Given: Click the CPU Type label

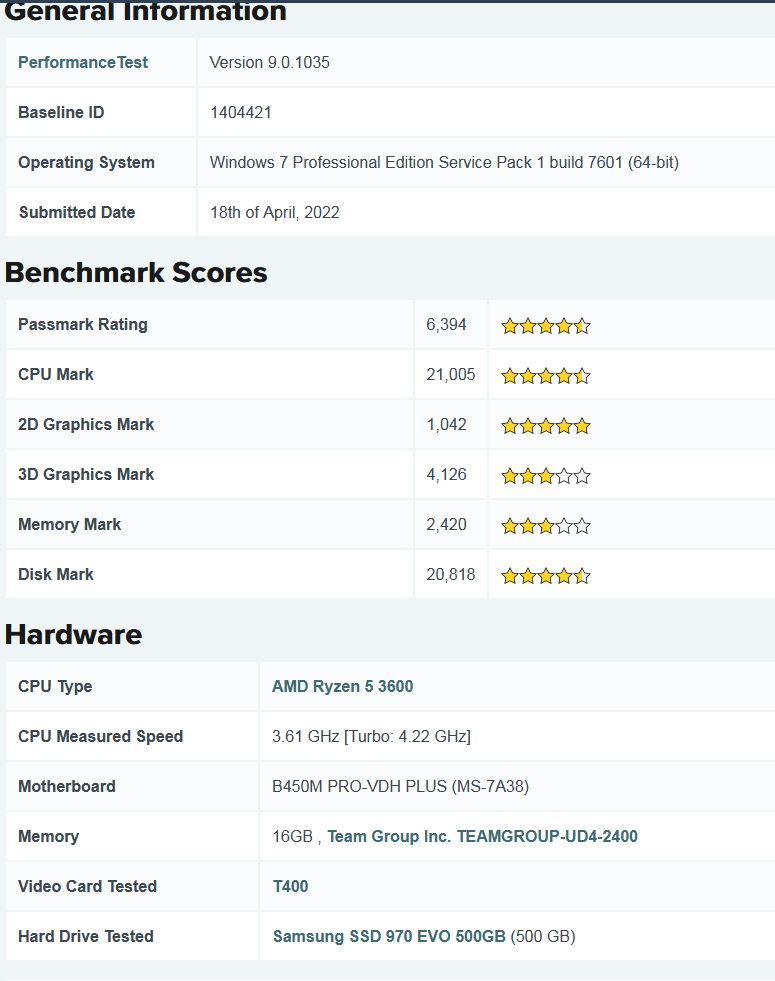Looking at the screenshot, I should coord(55,687).
